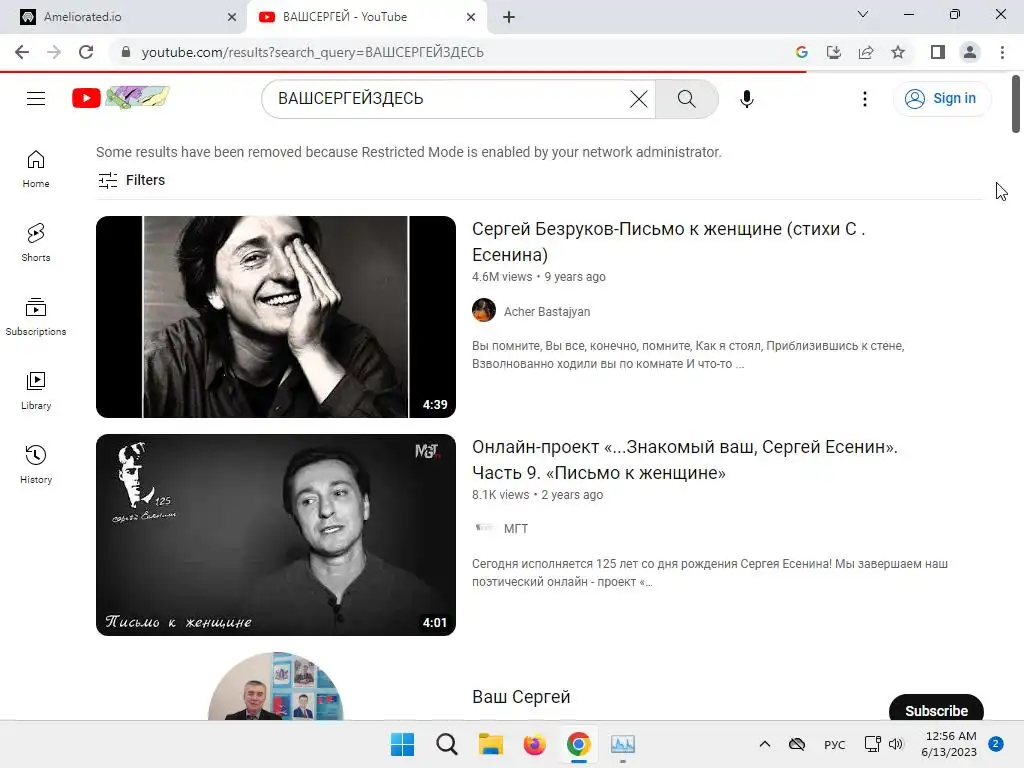Click the "4.6M views" text

click(x=502, y=277)
